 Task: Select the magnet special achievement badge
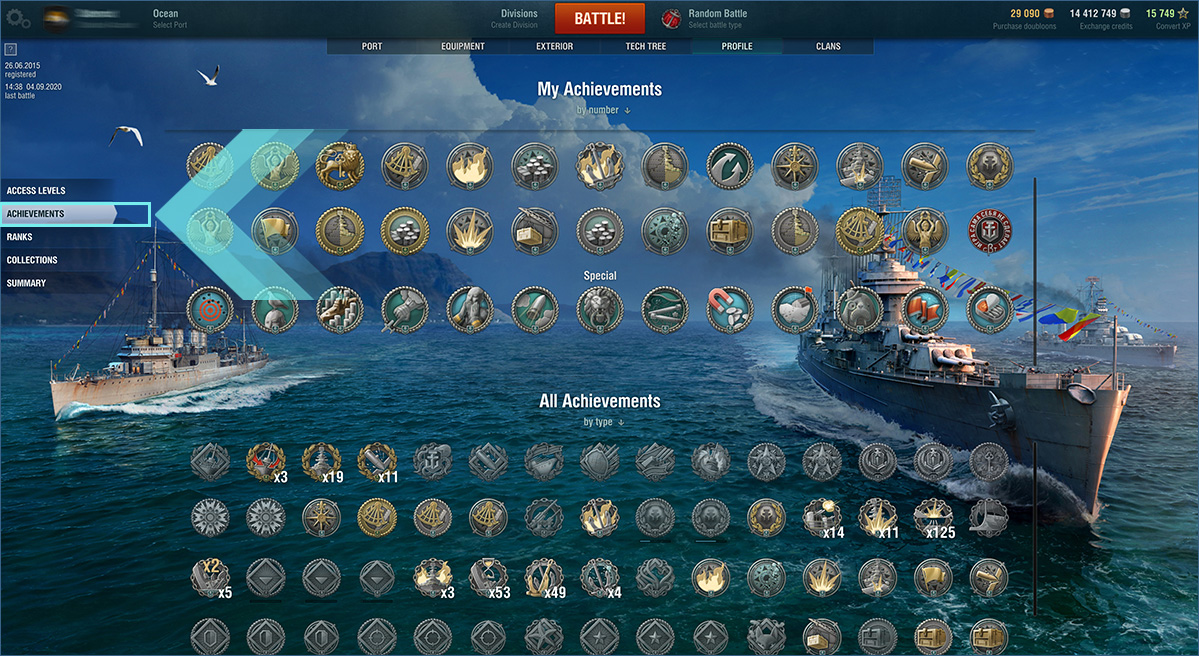point(730,310)
